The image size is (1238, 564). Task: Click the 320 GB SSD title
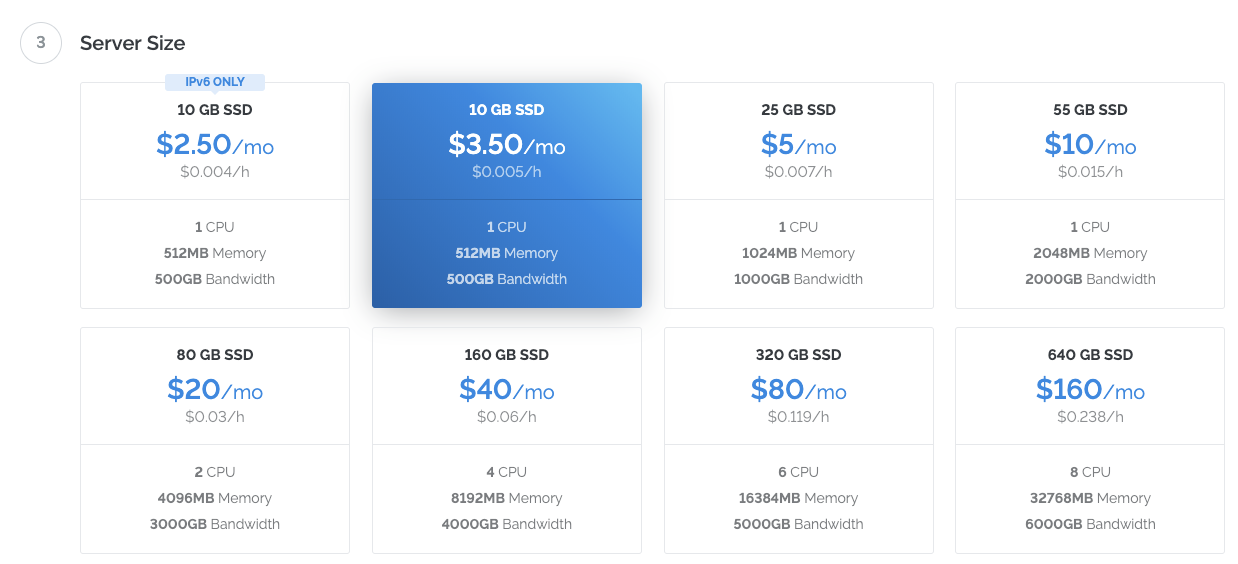(x=799, y=355)
